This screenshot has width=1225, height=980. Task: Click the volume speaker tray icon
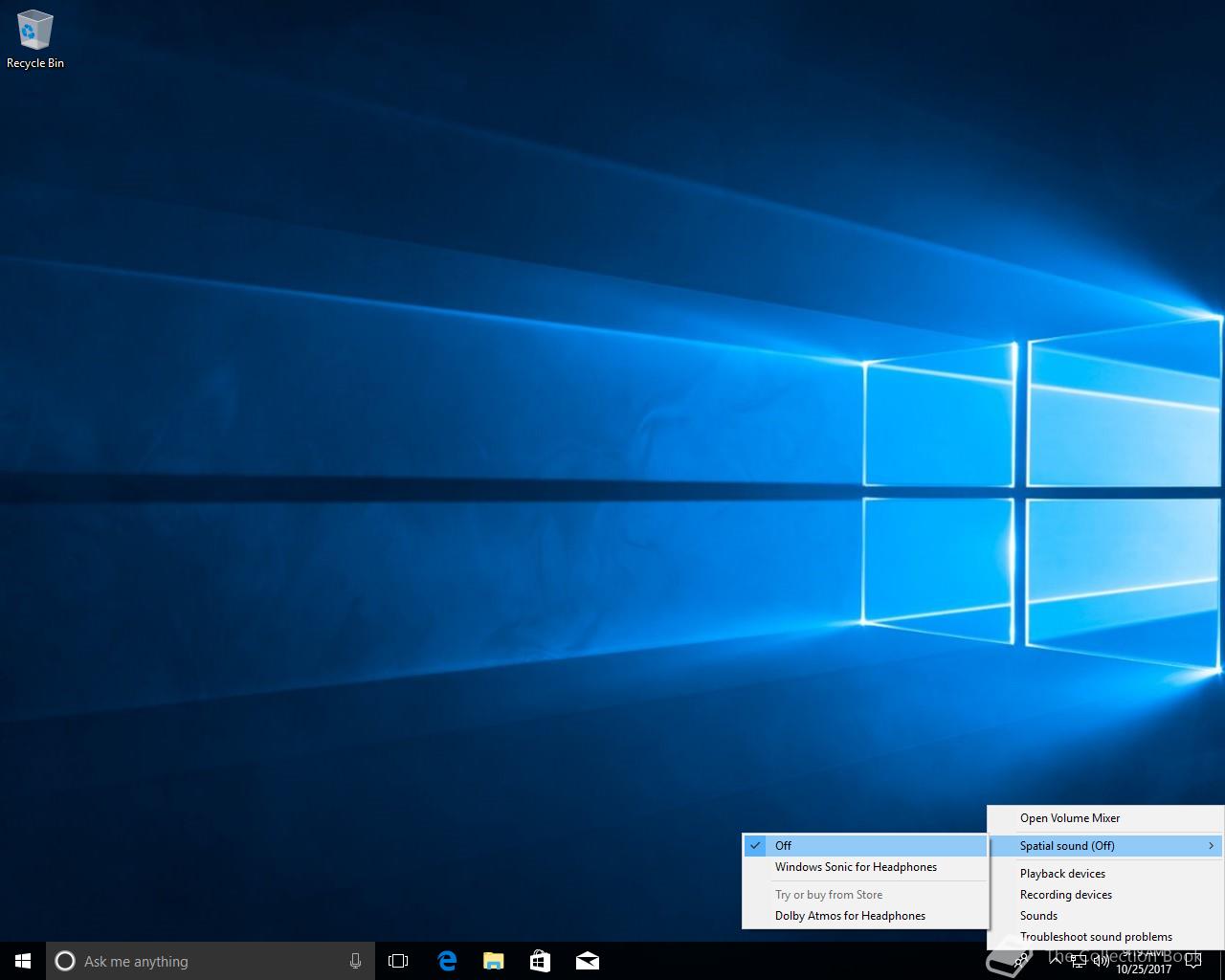[x=1102, y=961]
